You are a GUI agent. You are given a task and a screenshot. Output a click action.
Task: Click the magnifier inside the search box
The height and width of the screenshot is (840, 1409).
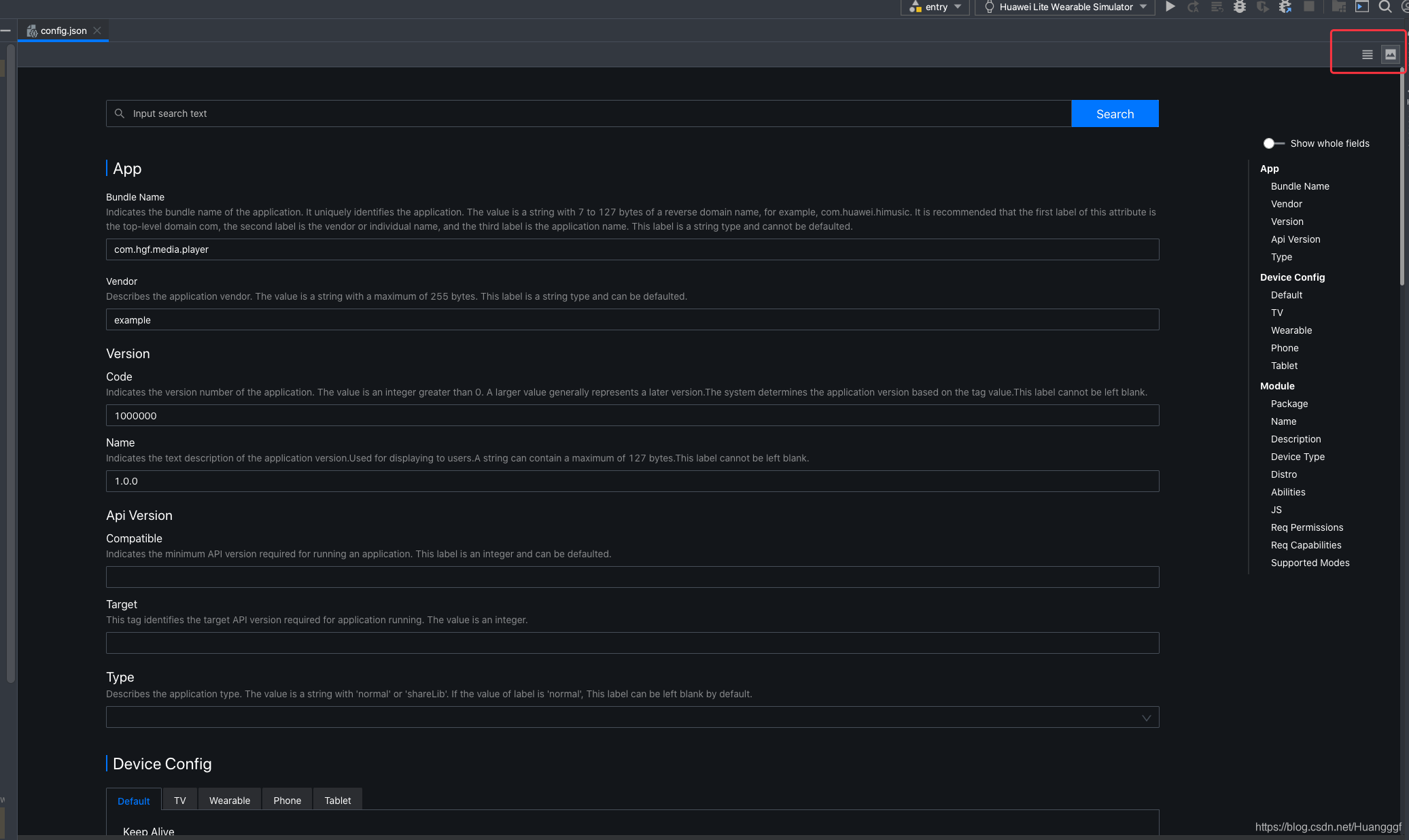(120, 113)
